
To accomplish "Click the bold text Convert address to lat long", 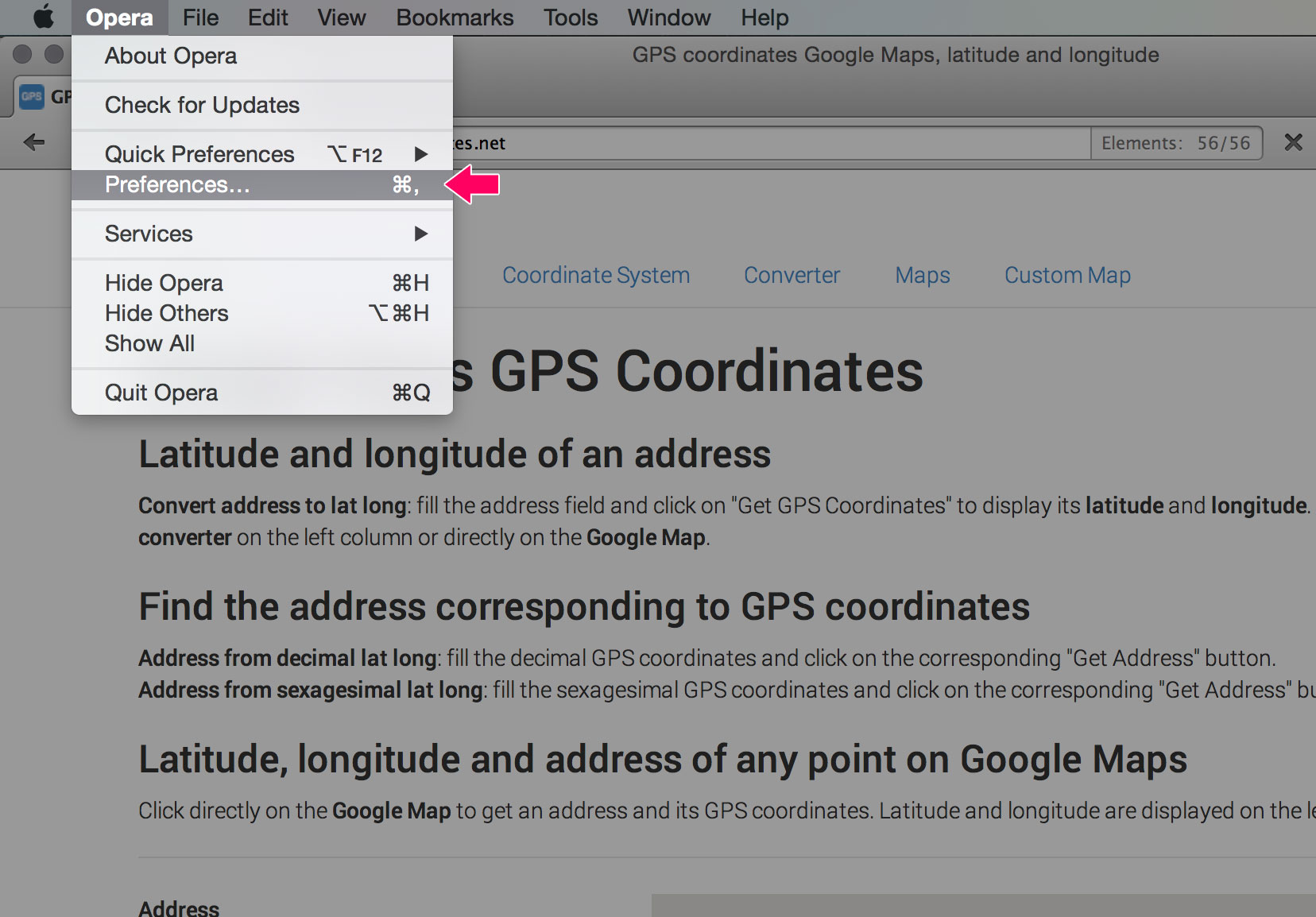I will pos(272,505).
